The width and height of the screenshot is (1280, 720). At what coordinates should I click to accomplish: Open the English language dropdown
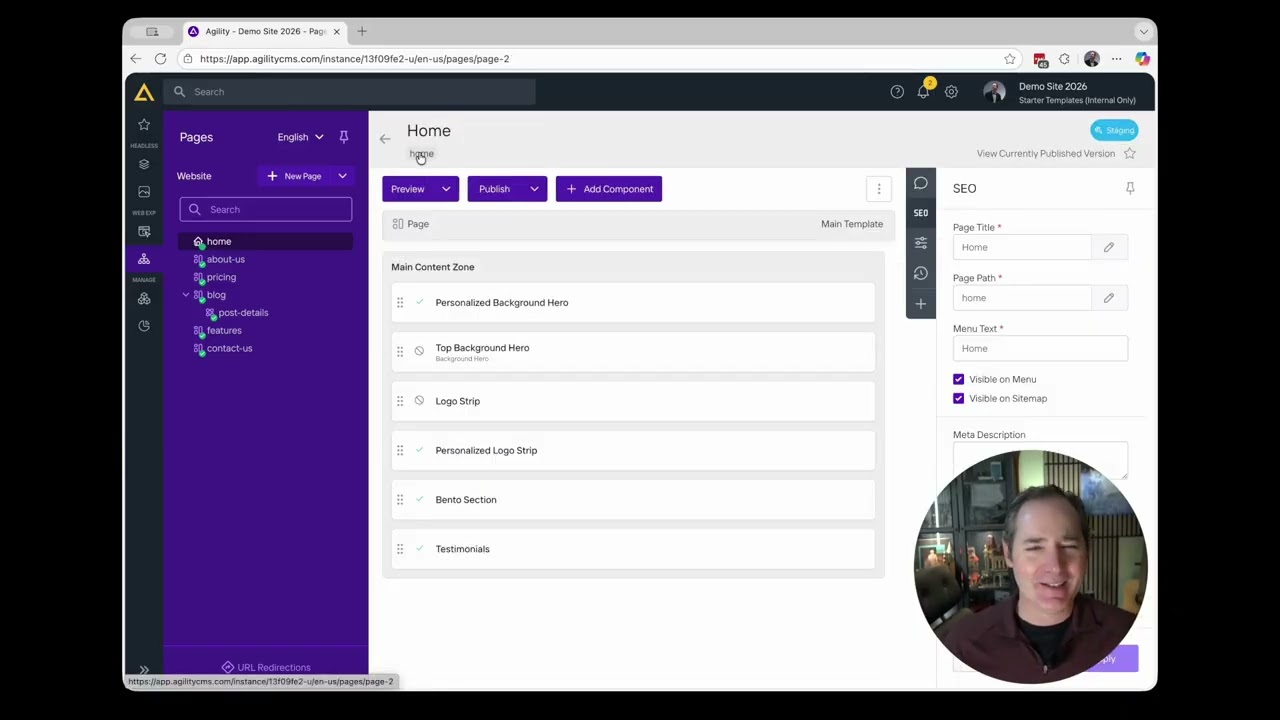pyautogui.click(x=300, y=137)
